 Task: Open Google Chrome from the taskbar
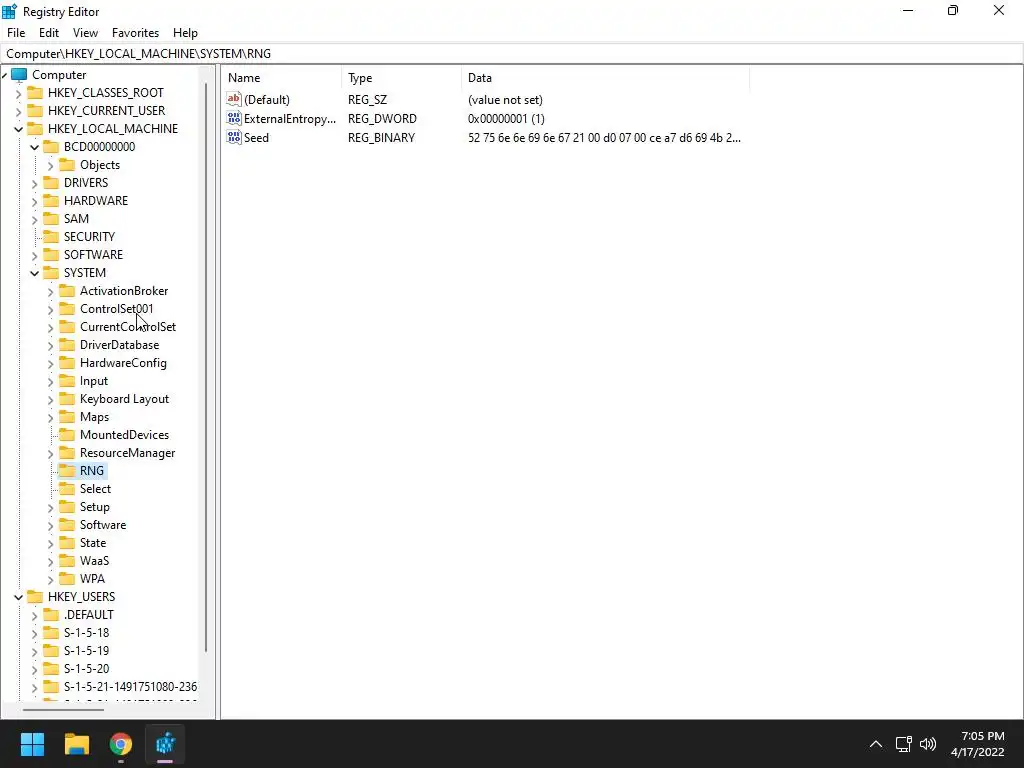[x=121, y=744]
